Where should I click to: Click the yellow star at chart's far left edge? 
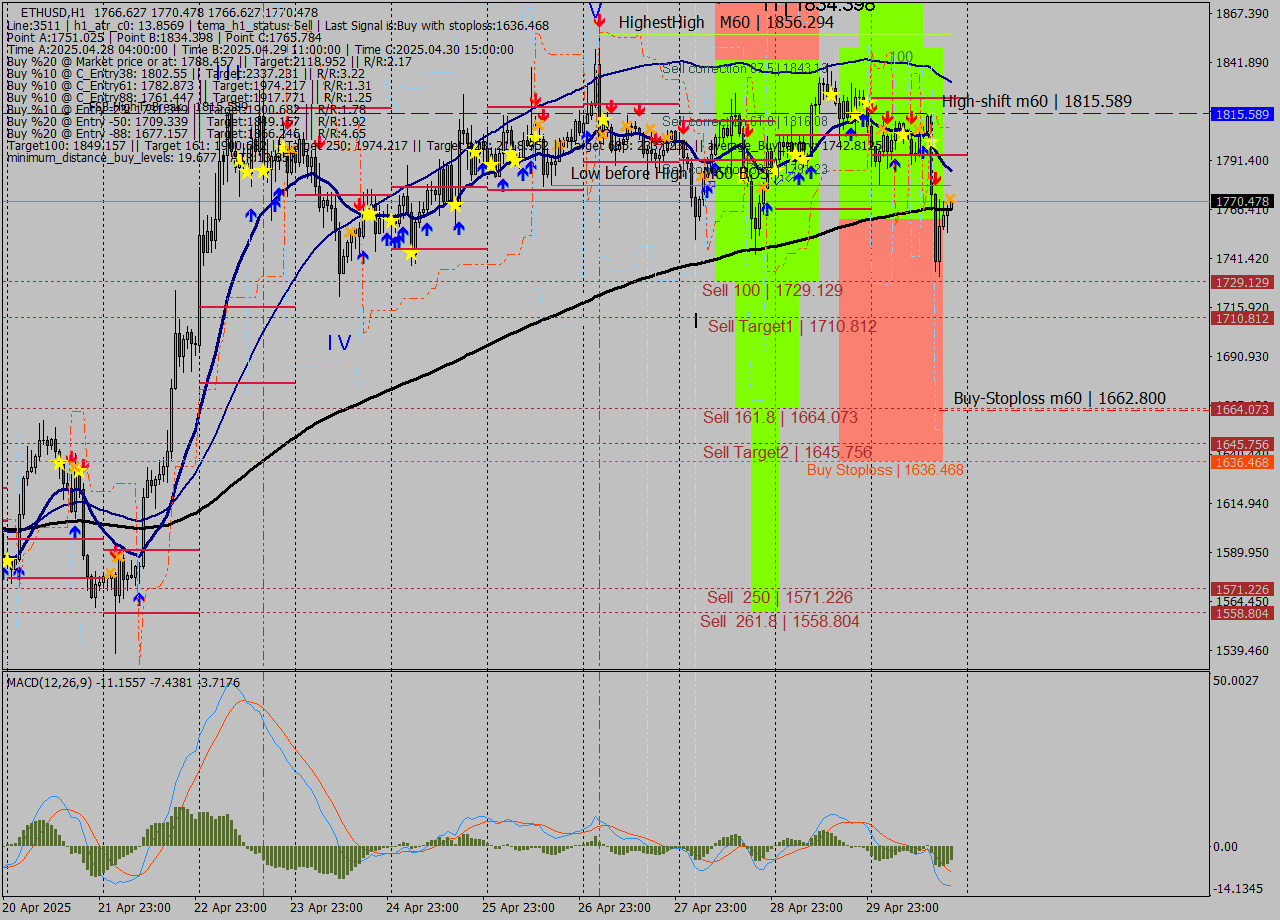tap(9, 562)
